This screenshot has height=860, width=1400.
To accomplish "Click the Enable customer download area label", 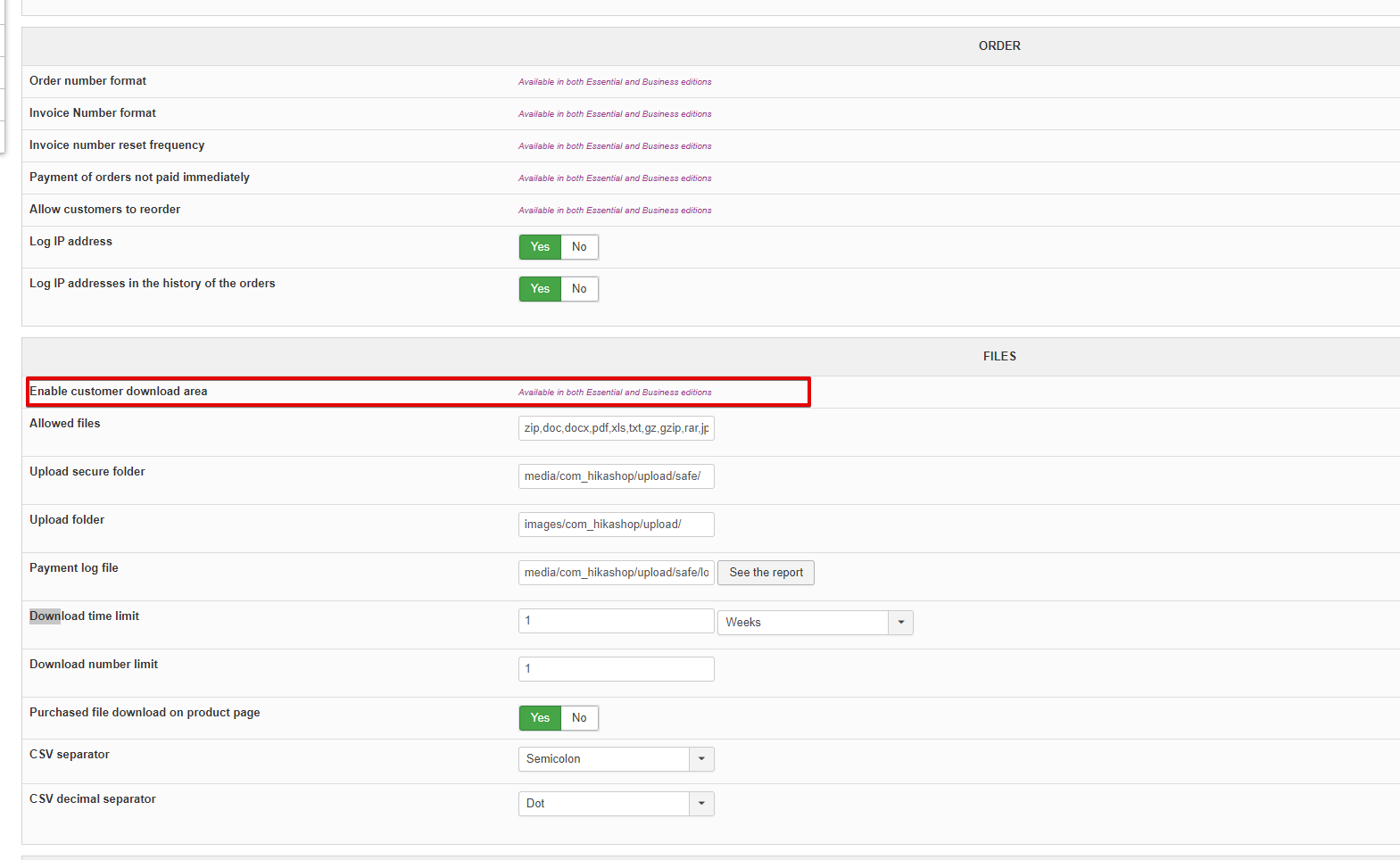I will [118, 391].
